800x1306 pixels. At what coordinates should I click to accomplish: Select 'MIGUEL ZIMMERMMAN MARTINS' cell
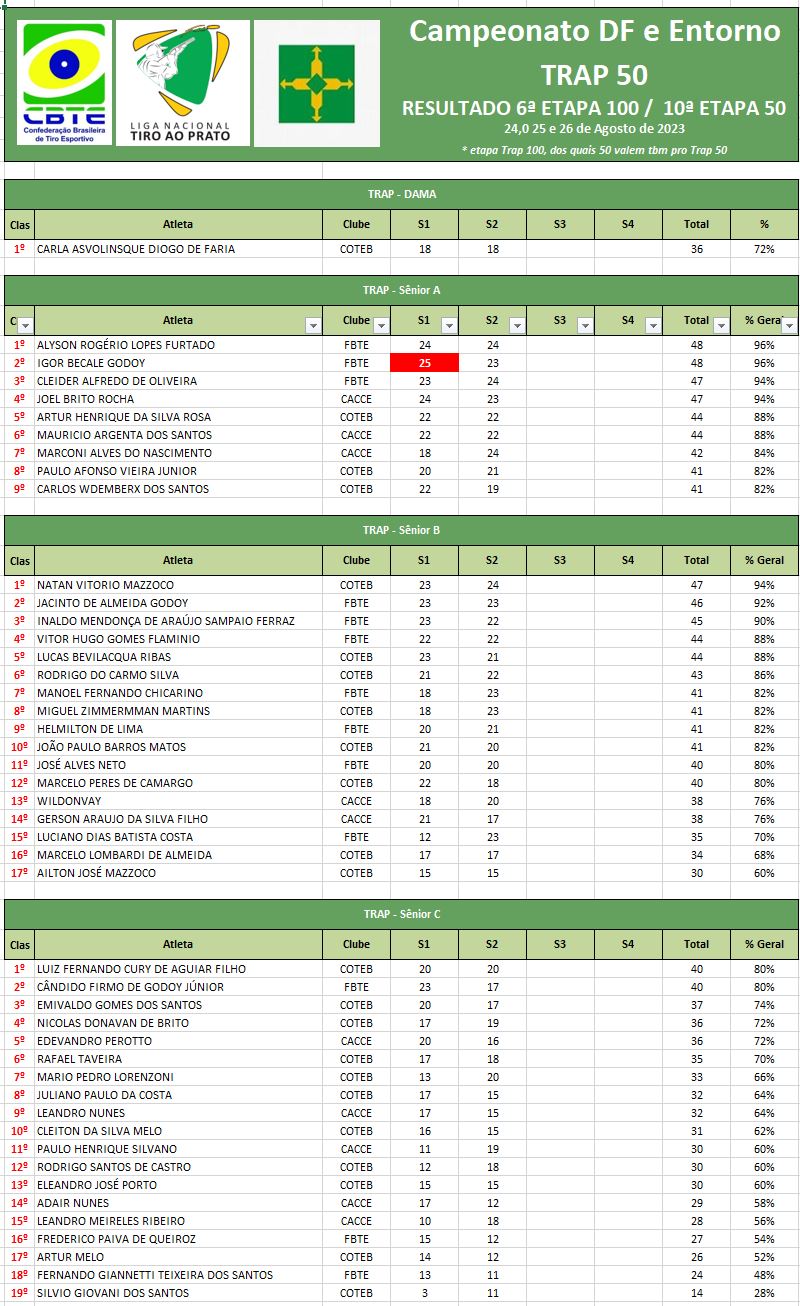(x=178, y=711)
